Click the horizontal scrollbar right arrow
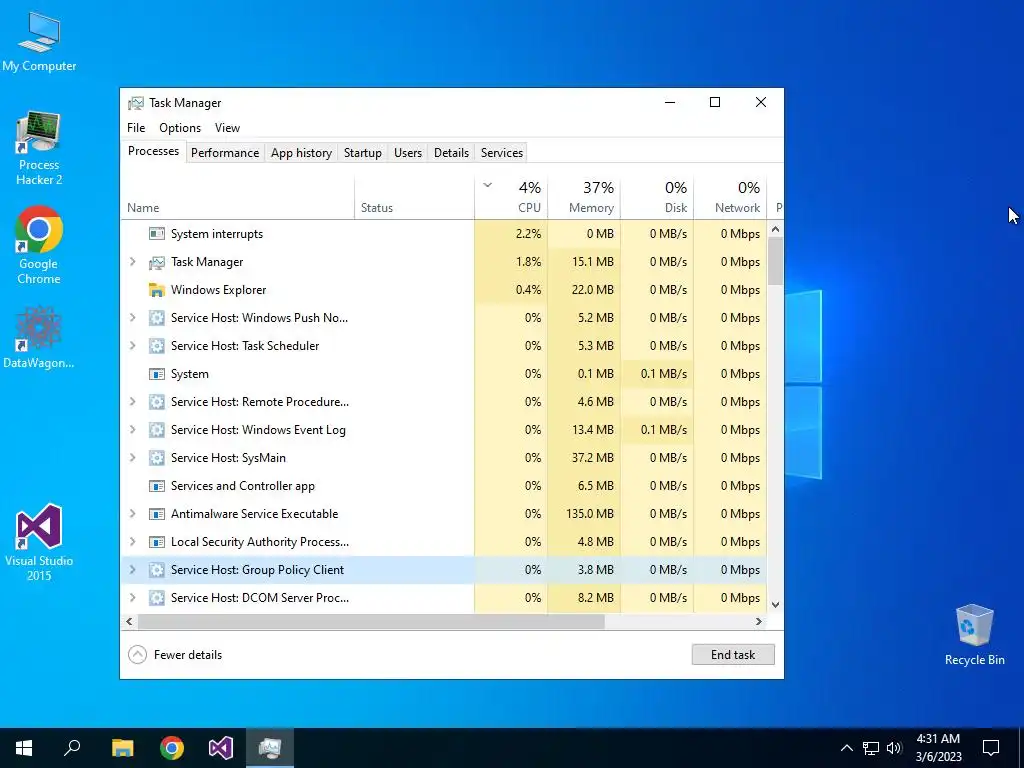 (x=758, y=622)
